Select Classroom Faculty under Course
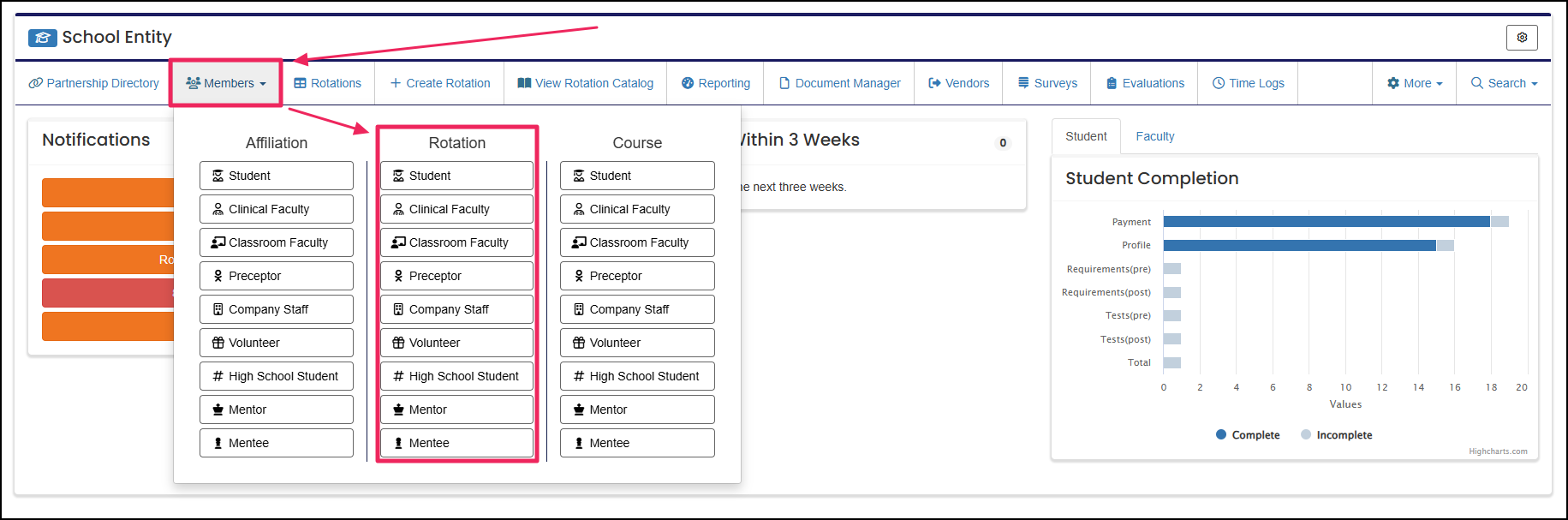 (637, 242)
